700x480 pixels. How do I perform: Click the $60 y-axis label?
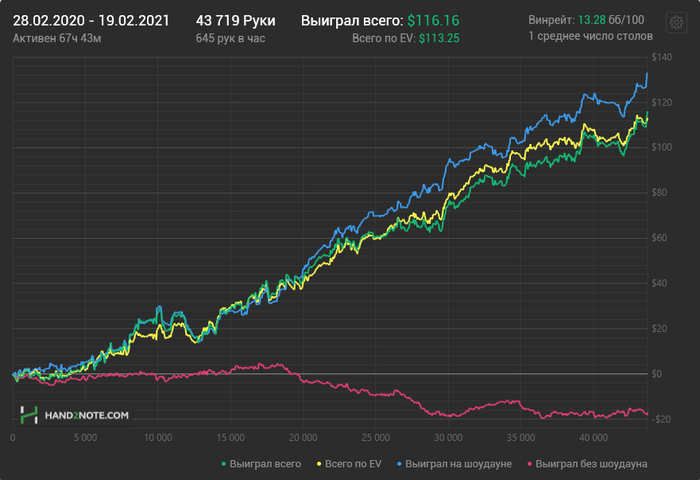[x=659, y=238]
